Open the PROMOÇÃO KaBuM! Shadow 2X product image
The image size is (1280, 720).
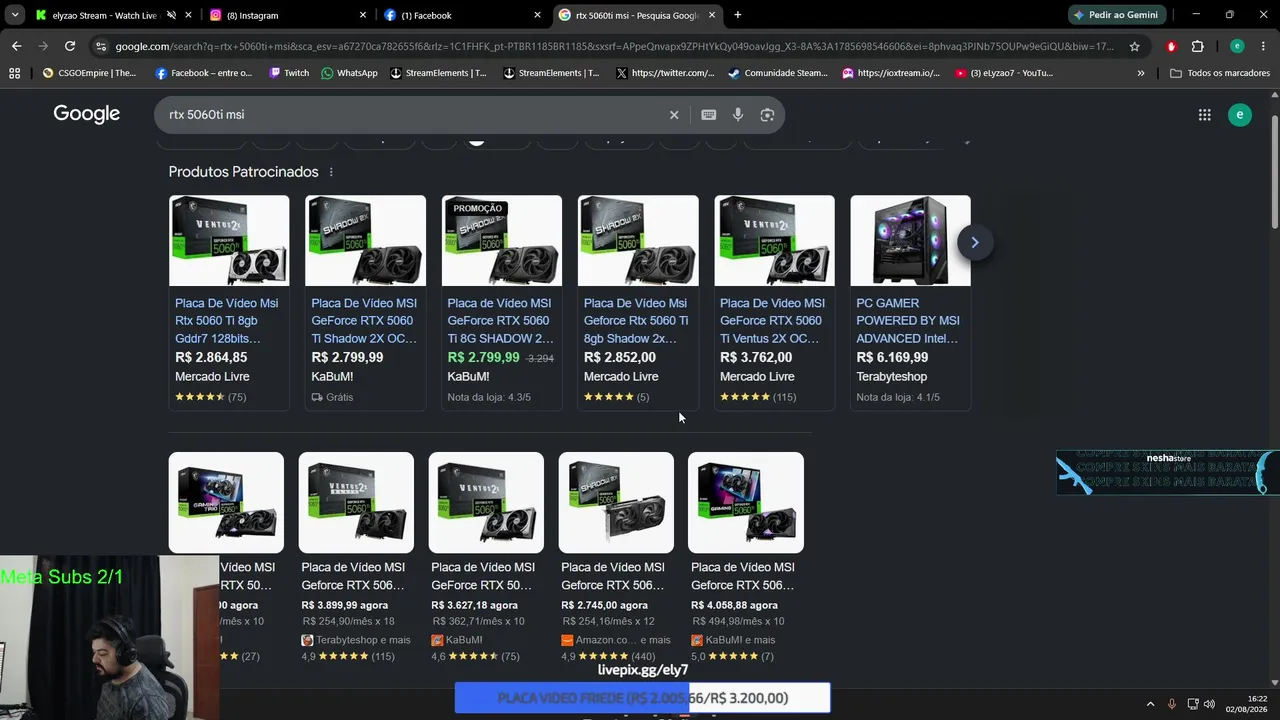(502, 240)
